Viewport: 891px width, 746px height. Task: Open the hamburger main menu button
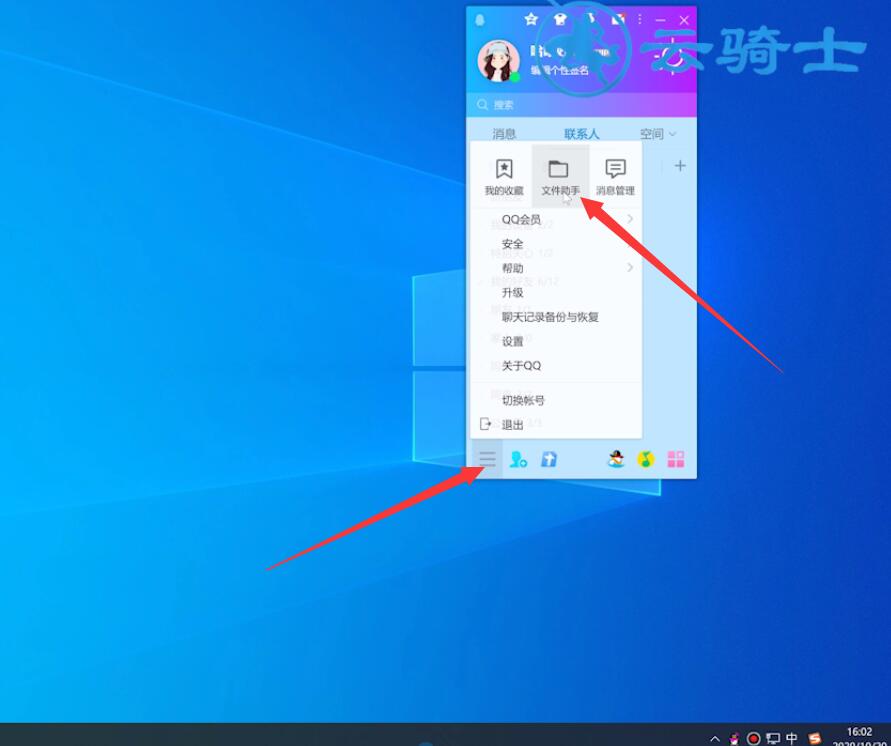487,459
